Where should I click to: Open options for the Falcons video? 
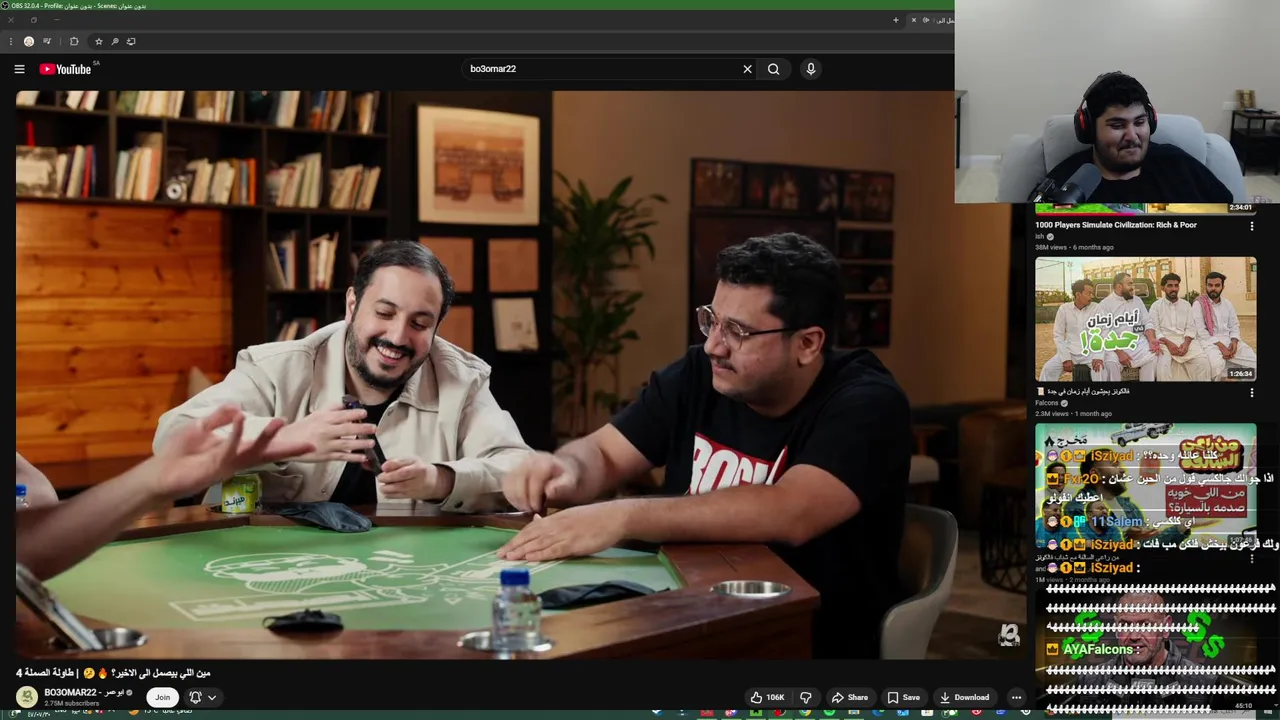pos(1251,393)
